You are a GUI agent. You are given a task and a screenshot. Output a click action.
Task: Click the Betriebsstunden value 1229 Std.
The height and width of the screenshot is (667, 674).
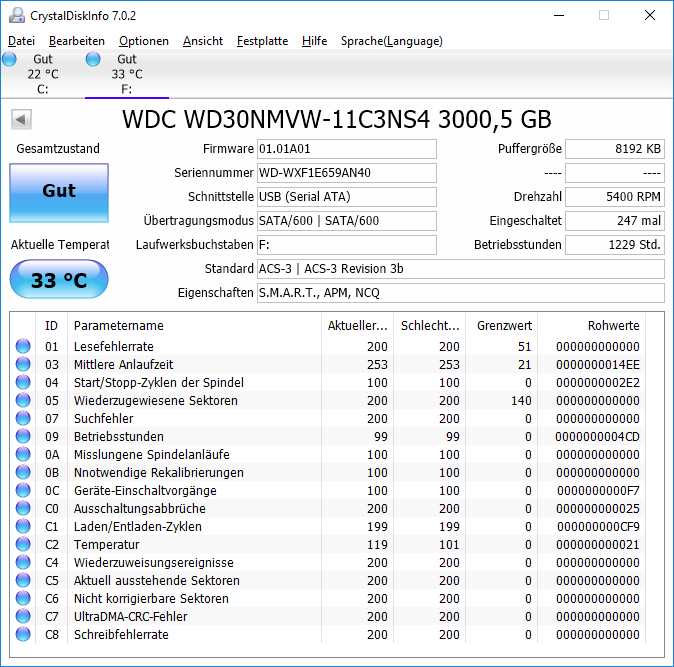tap(615, 245)
